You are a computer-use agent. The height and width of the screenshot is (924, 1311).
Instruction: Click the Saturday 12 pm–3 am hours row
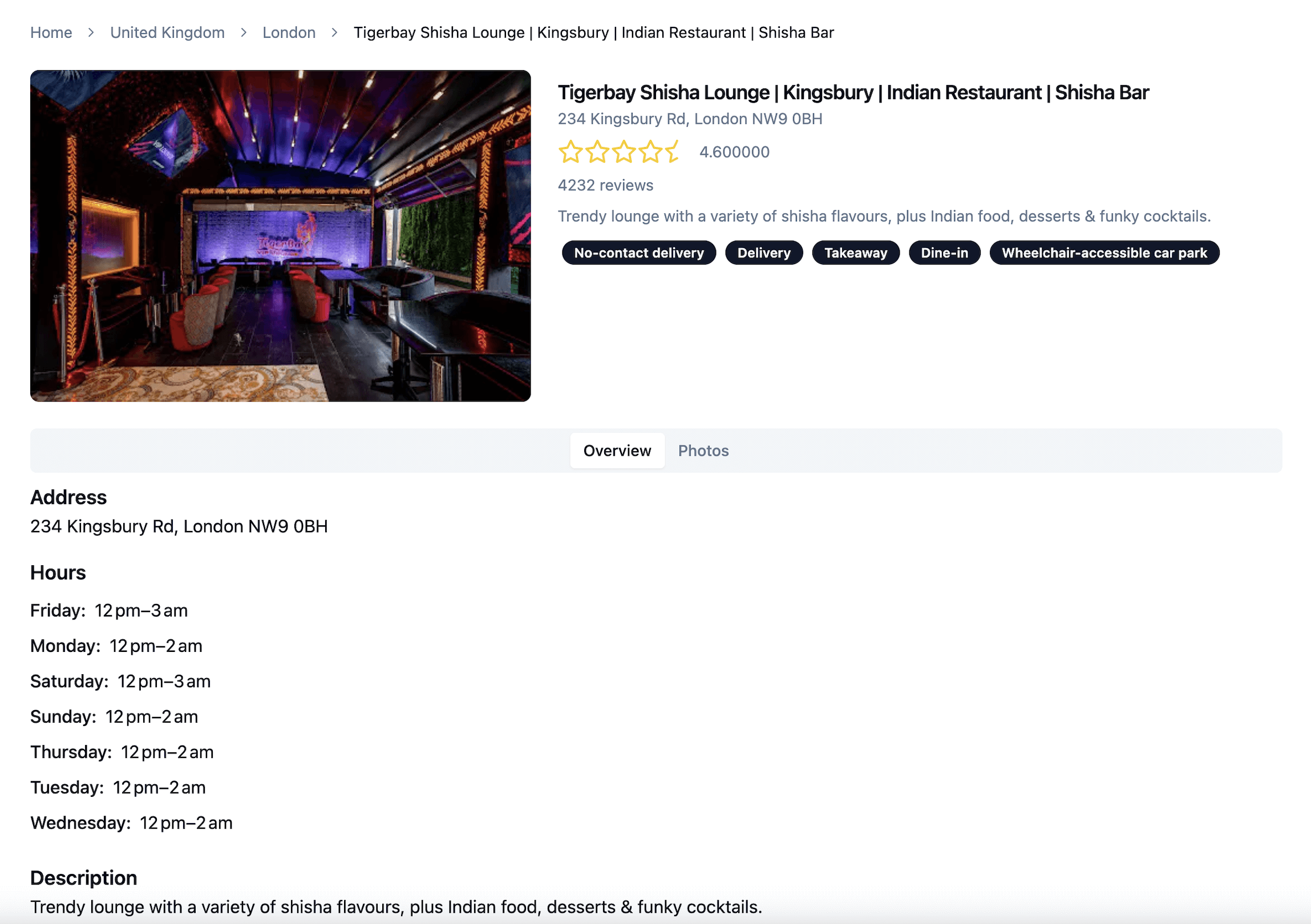(120, 682)
